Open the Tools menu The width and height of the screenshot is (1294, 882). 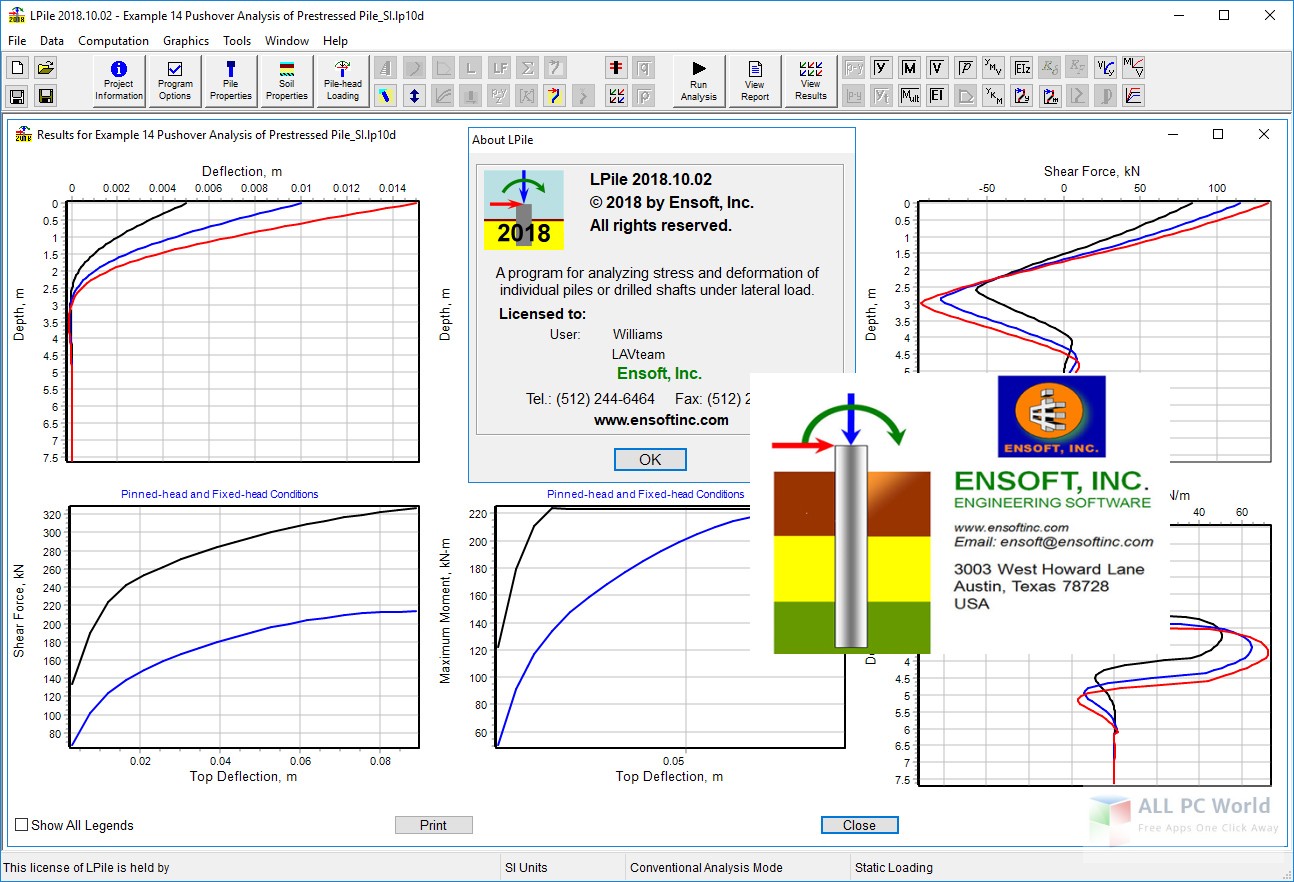(x=237, y=41)
